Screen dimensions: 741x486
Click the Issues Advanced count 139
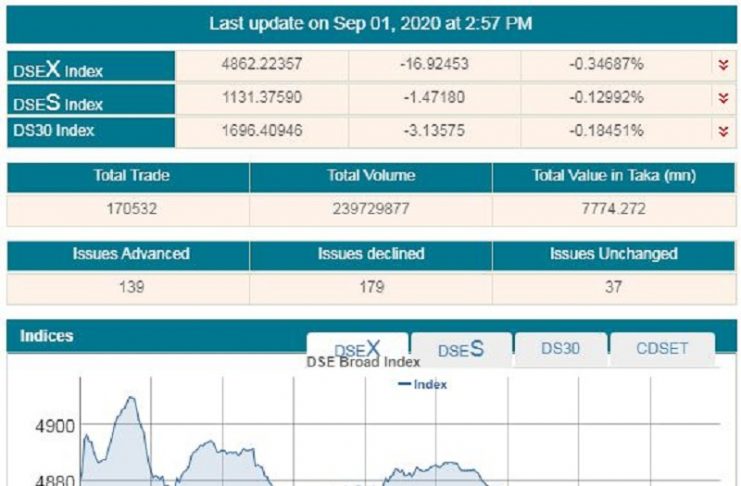(131, 286)
